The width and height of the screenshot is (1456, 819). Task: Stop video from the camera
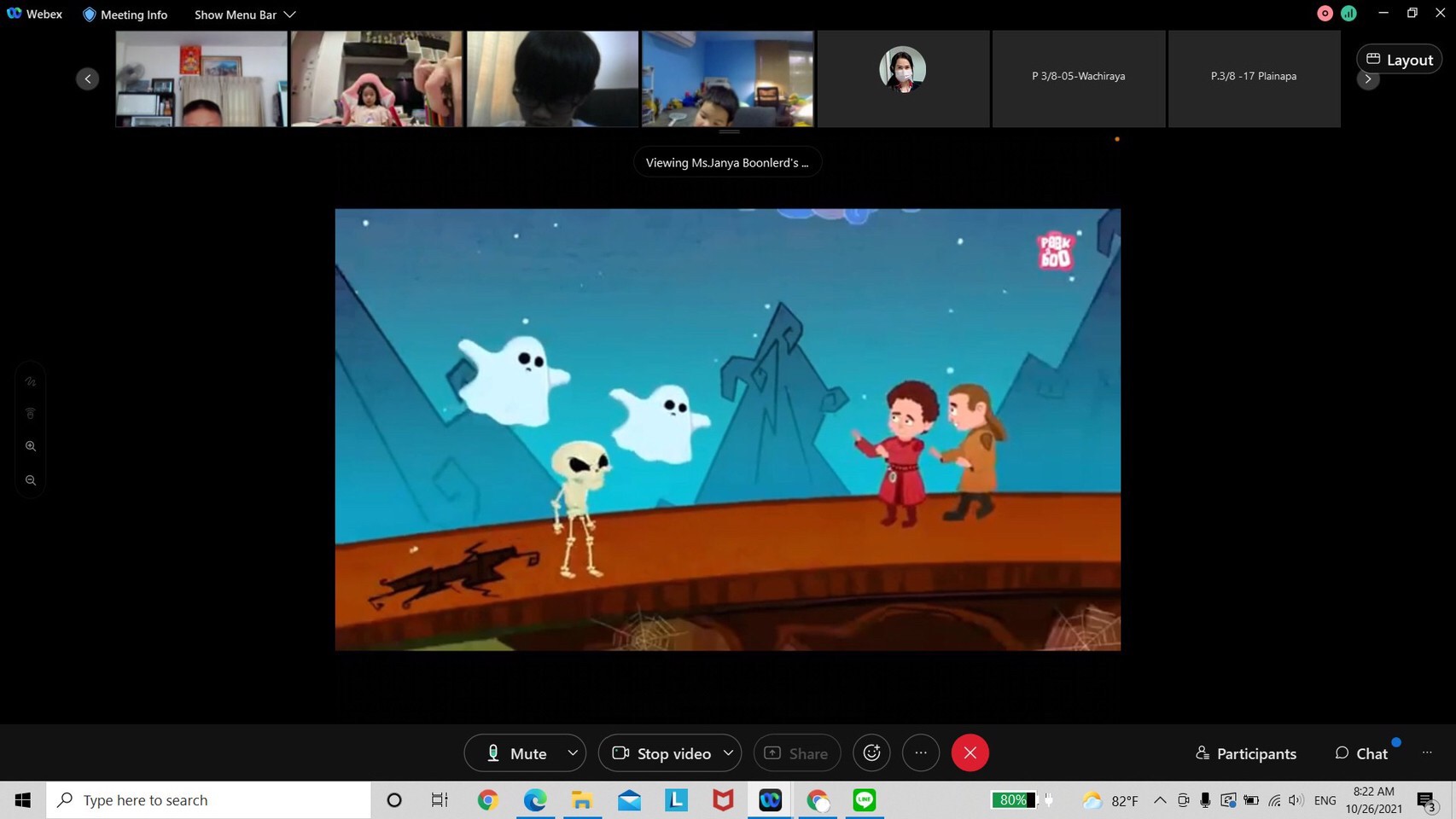point(661,752)
